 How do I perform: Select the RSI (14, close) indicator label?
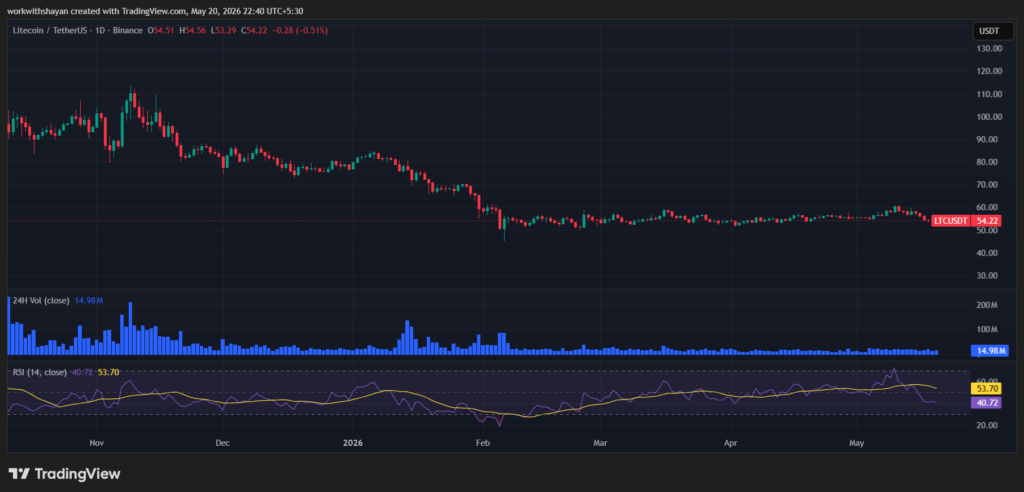(40, 372)
